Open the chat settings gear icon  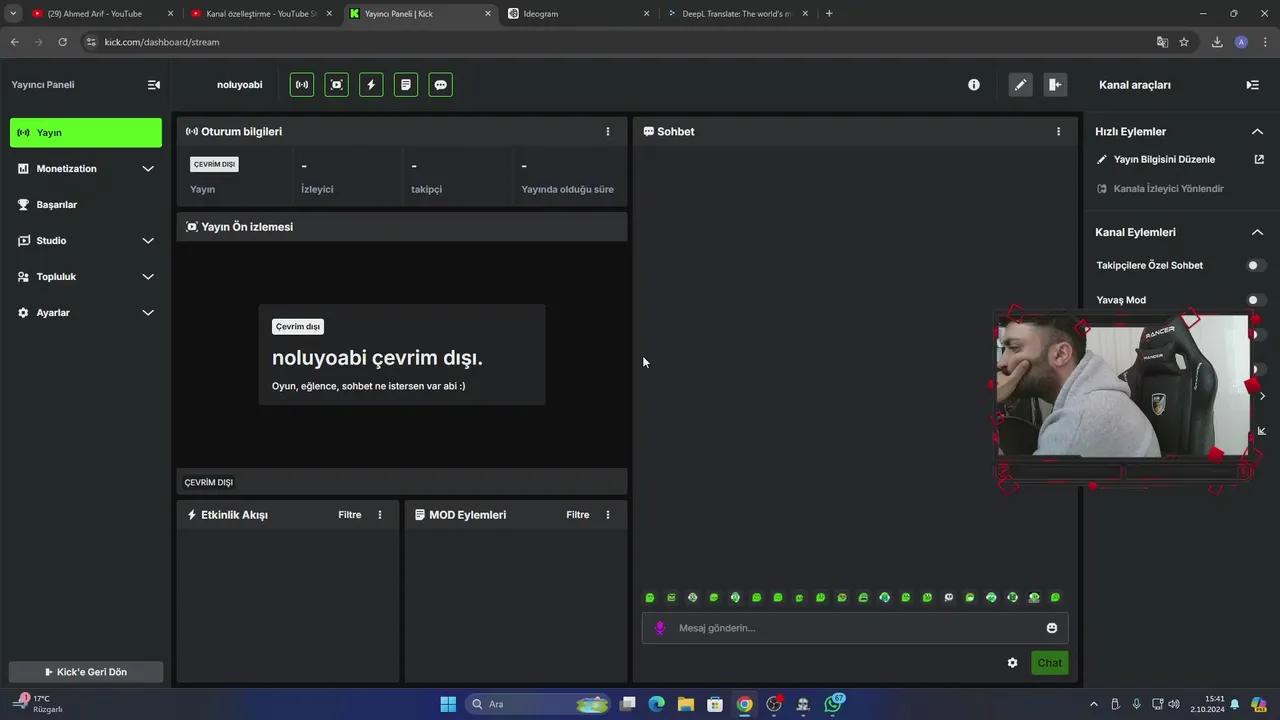click(x=1012, y=663)
